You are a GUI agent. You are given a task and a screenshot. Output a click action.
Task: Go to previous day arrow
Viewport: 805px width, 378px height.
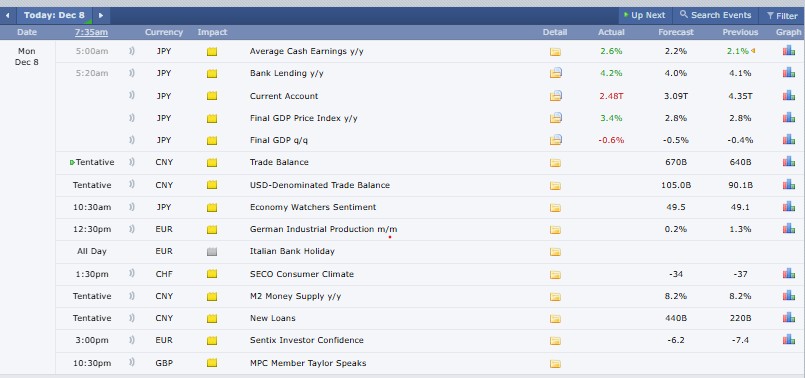tap(7, 15)
